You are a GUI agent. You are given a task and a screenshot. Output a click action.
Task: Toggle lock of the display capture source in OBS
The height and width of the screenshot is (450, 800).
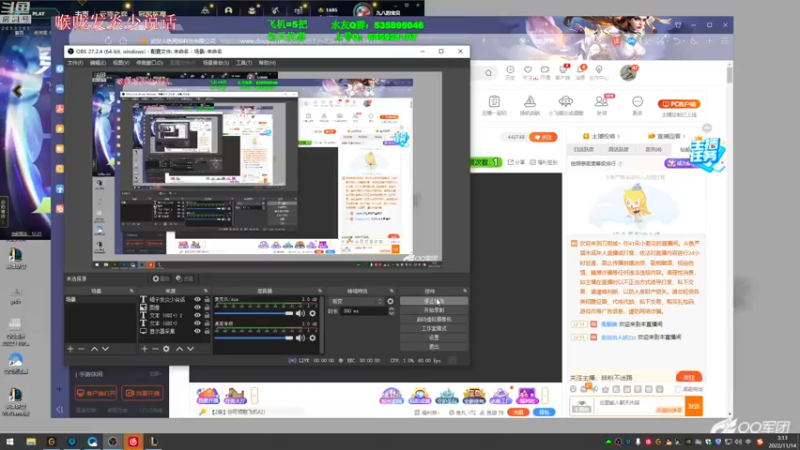(207, 331)
